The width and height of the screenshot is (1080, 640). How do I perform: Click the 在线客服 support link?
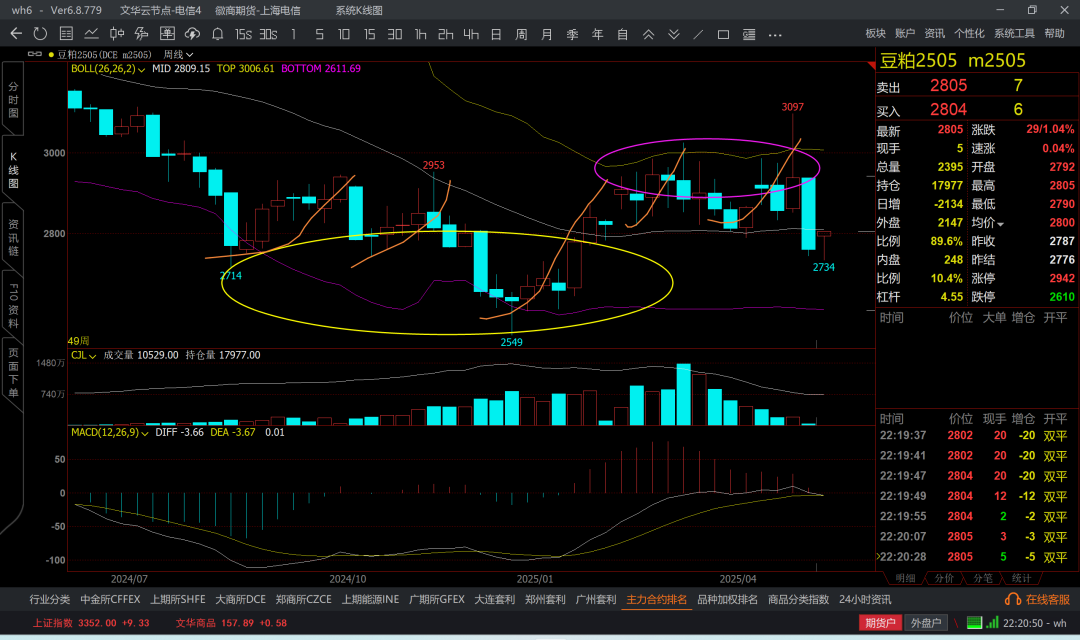[1037, 600]
